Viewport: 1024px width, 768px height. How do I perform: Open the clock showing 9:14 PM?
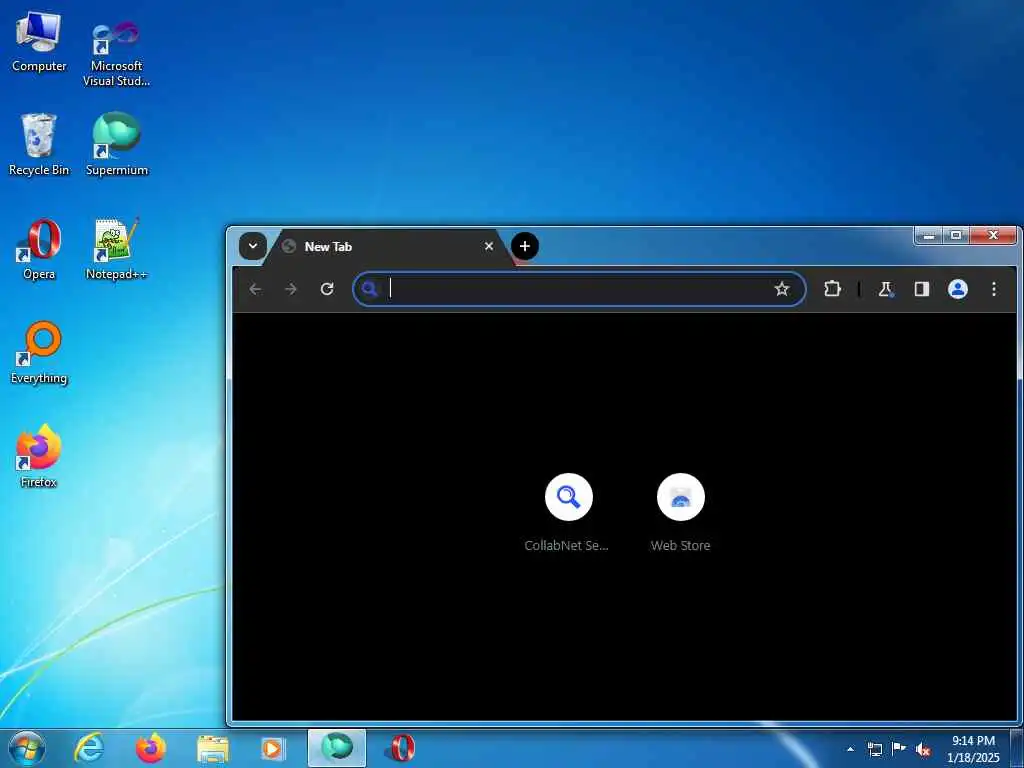click(x=973, y=749)
